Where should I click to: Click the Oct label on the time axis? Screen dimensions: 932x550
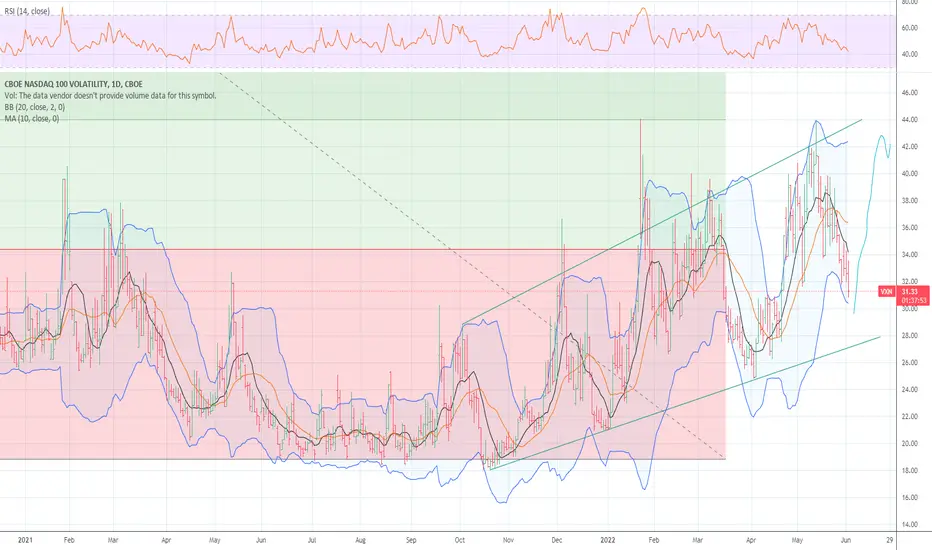[x=459, y=540]
